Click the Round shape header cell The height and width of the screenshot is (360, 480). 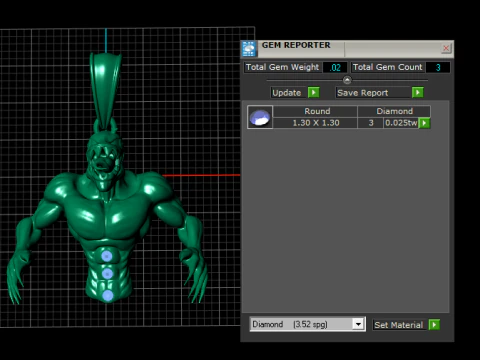pyautogui.click(x=317, y=111)
